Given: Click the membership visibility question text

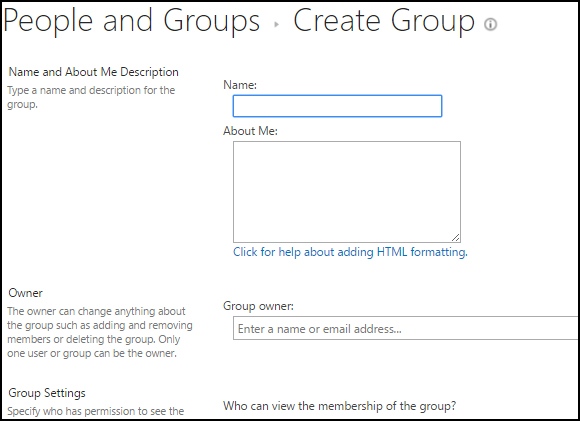Looking at the screenshot, I should click(x=340, y=406).
